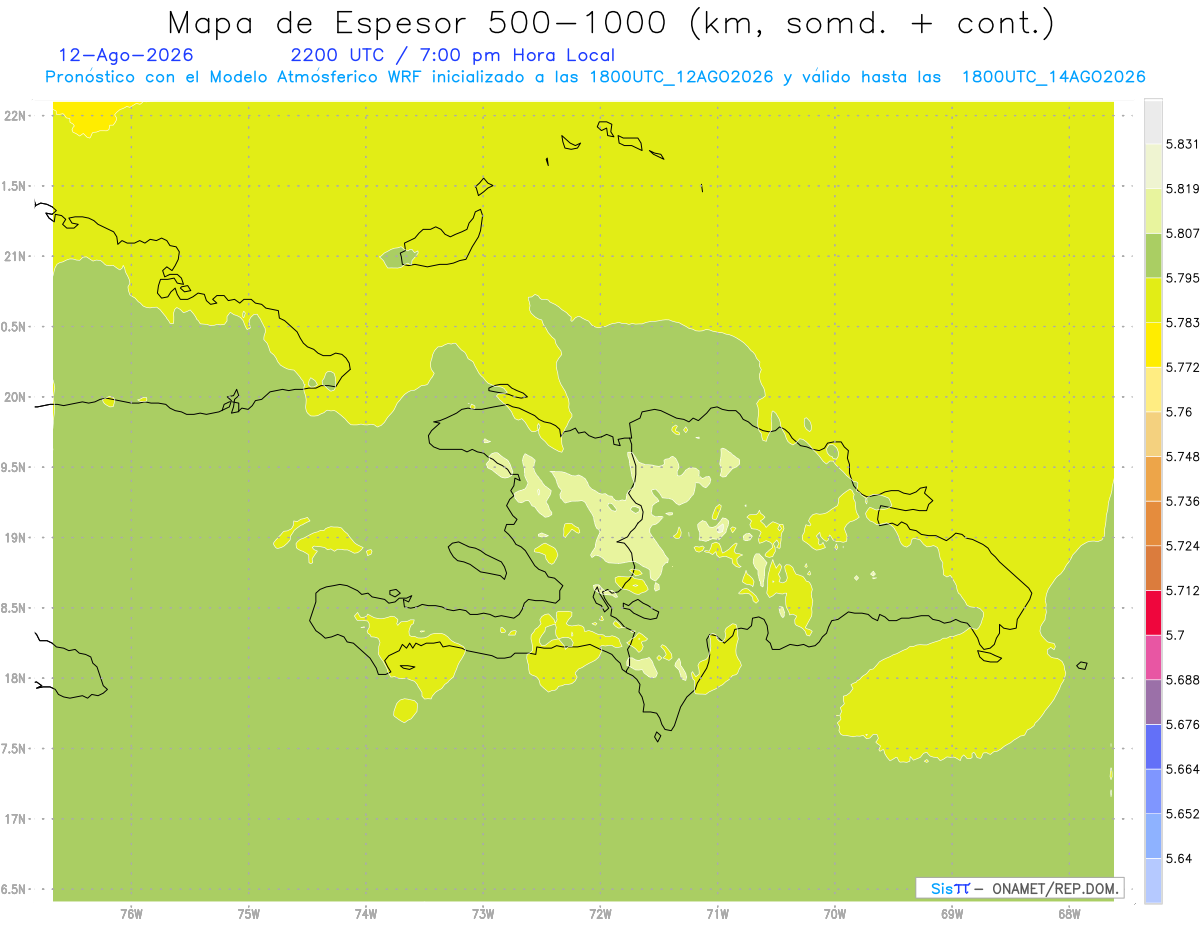1200x927 pixels.
Task: Click the pink colorbar swatch between 5.688 and 5.7
Action: tap(1153, 657)
